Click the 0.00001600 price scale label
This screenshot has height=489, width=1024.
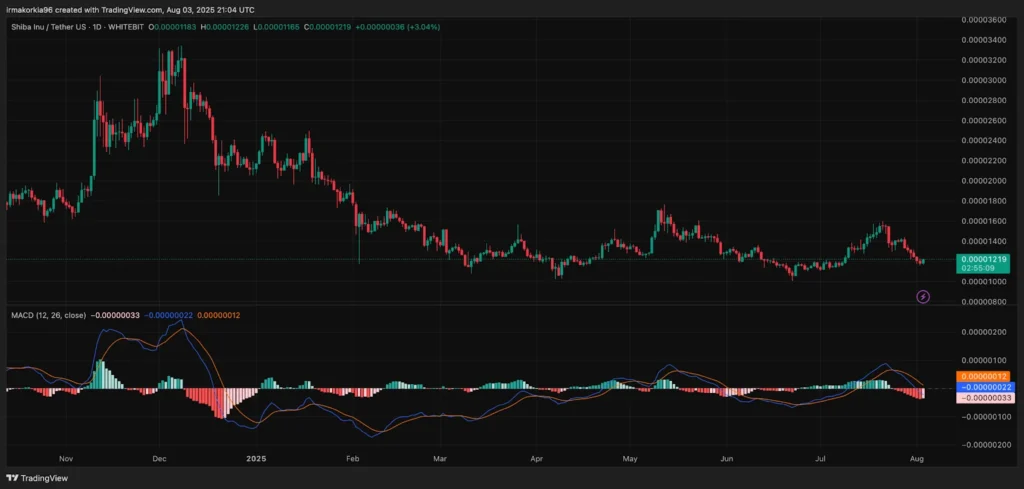(x=985, y=221)
